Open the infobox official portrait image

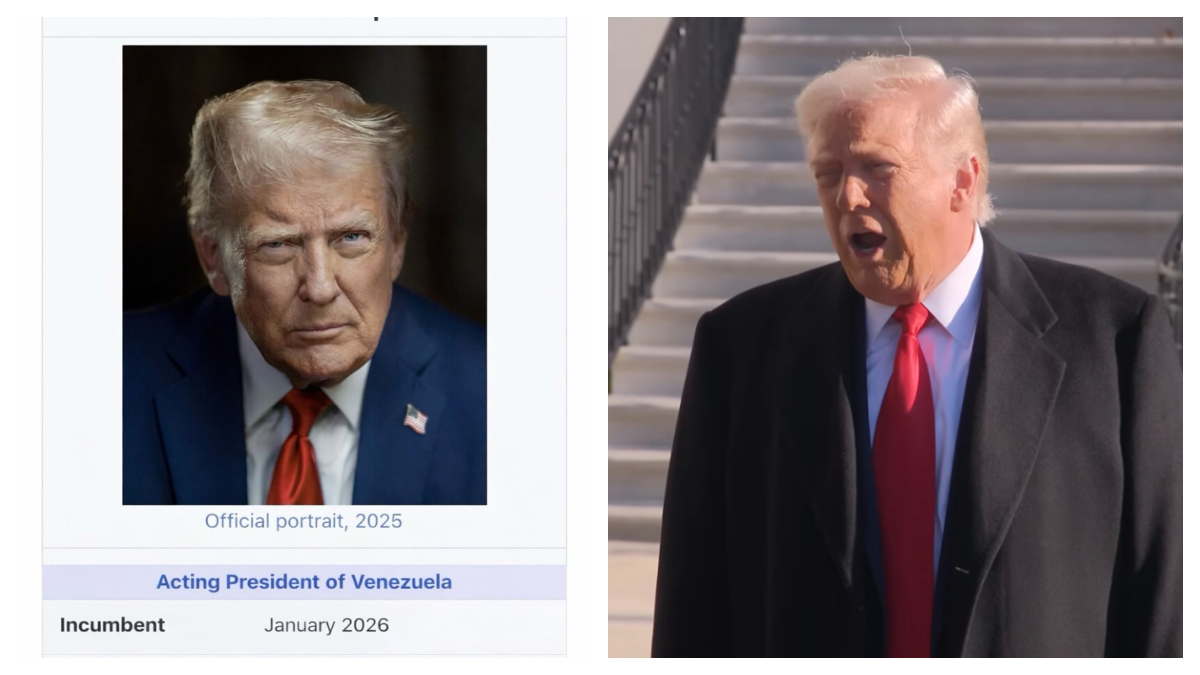click(x=304, y=275)
